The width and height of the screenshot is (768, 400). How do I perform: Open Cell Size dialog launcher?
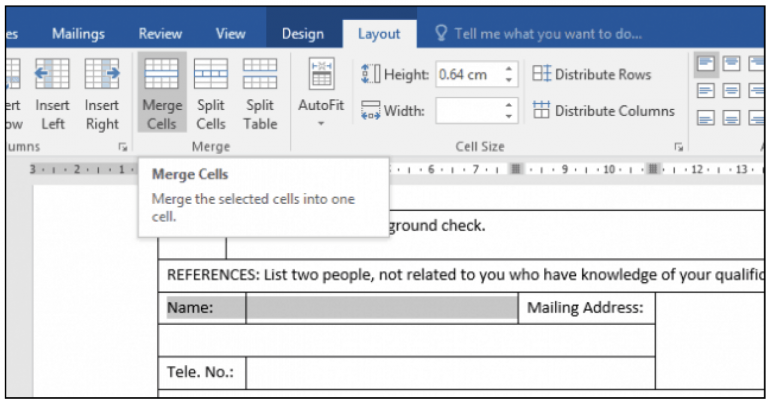pos(678,146)
